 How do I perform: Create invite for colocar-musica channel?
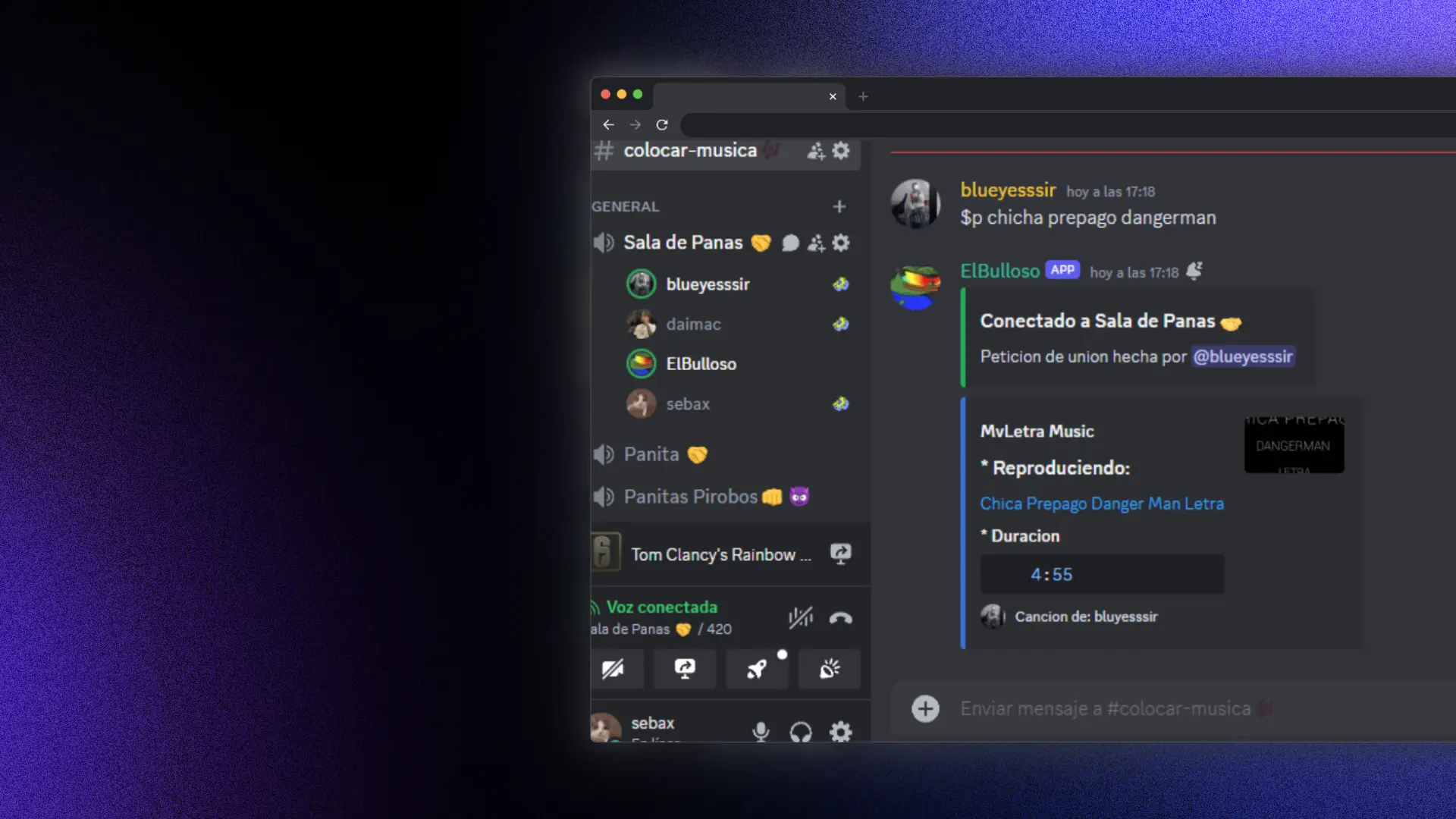click(816, 151)
